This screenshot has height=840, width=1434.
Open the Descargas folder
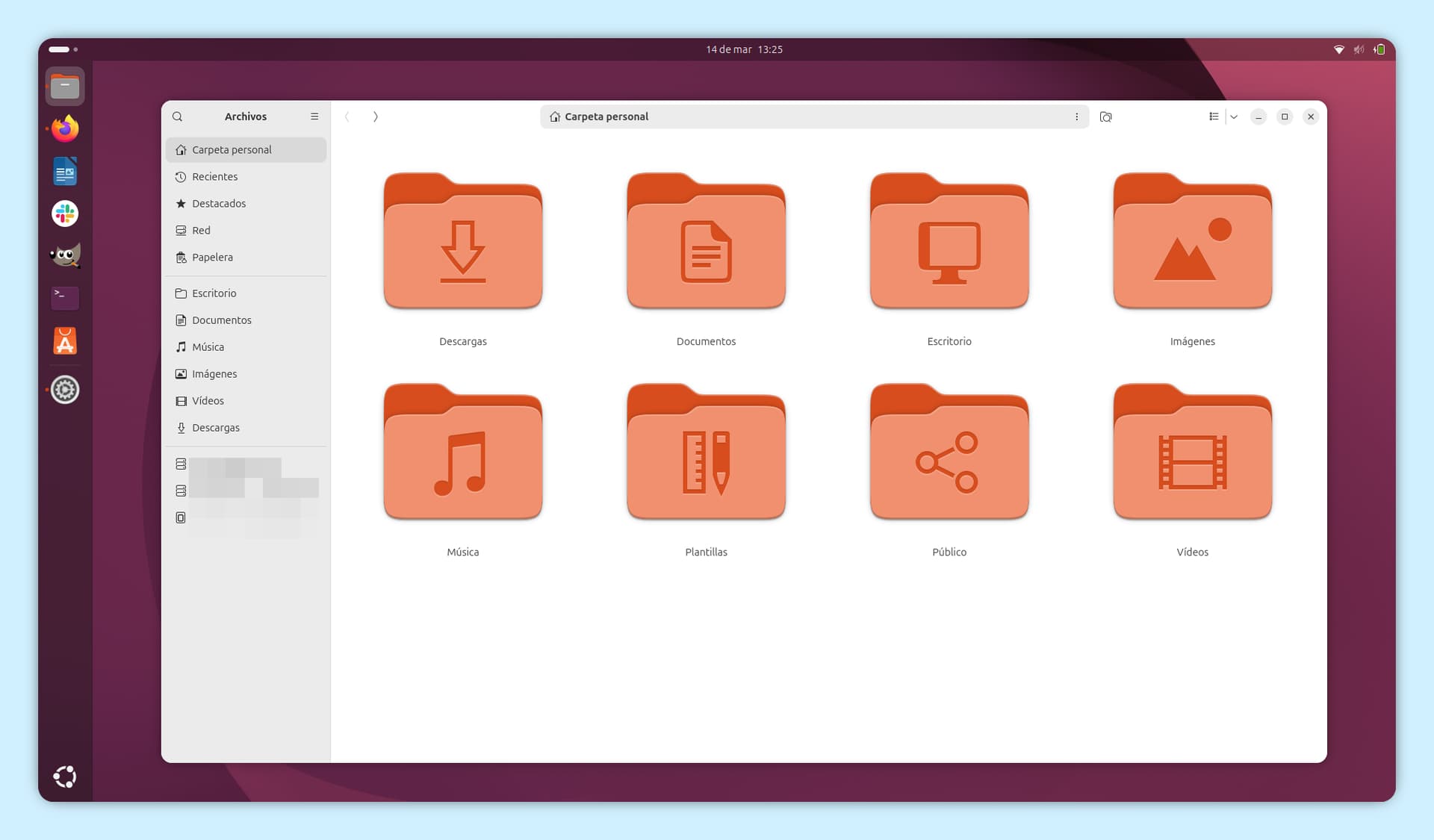[463, 240]
